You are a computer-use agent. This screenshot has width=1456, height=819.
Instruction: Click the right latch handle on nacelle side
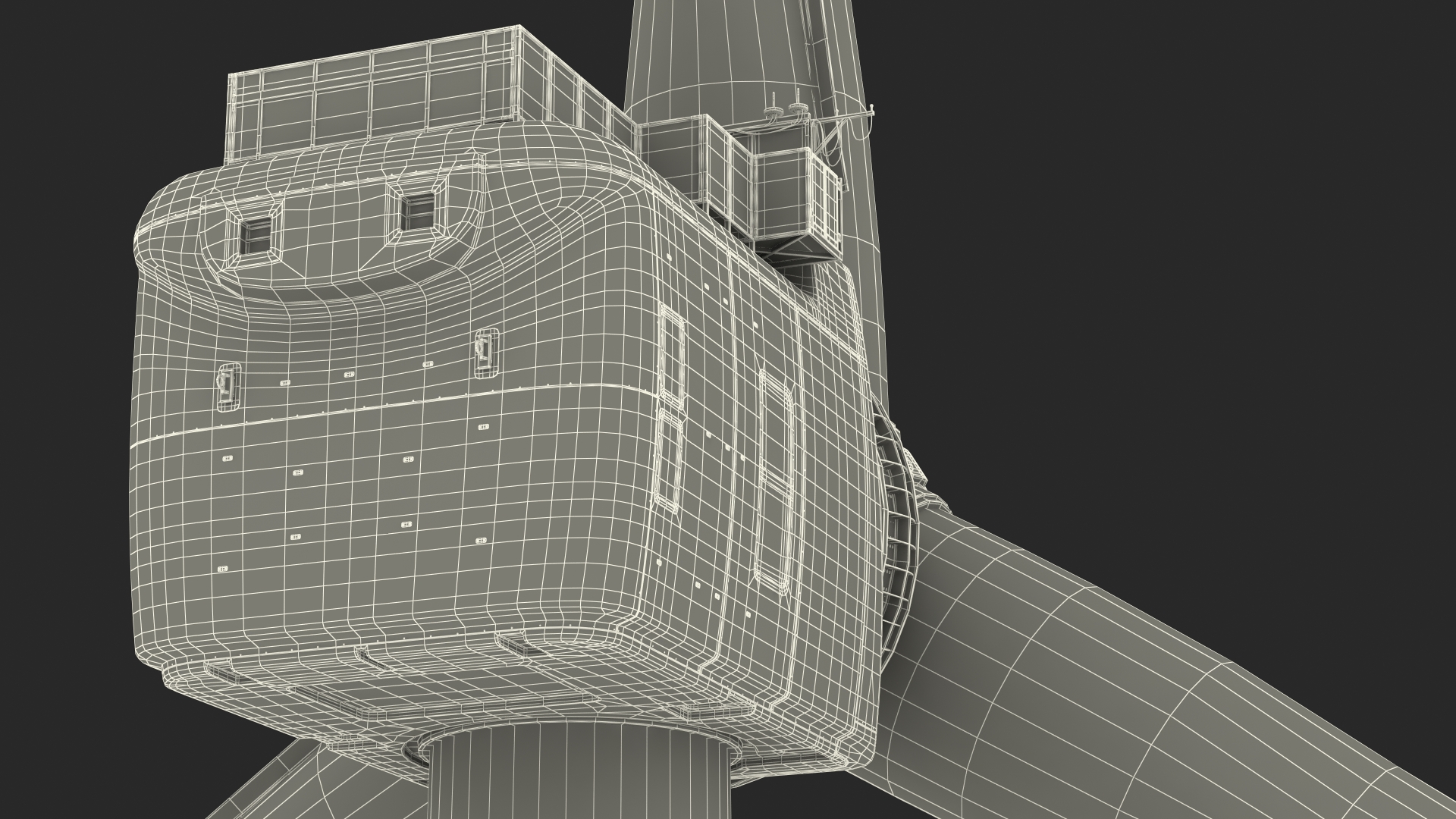pos(485,353)
